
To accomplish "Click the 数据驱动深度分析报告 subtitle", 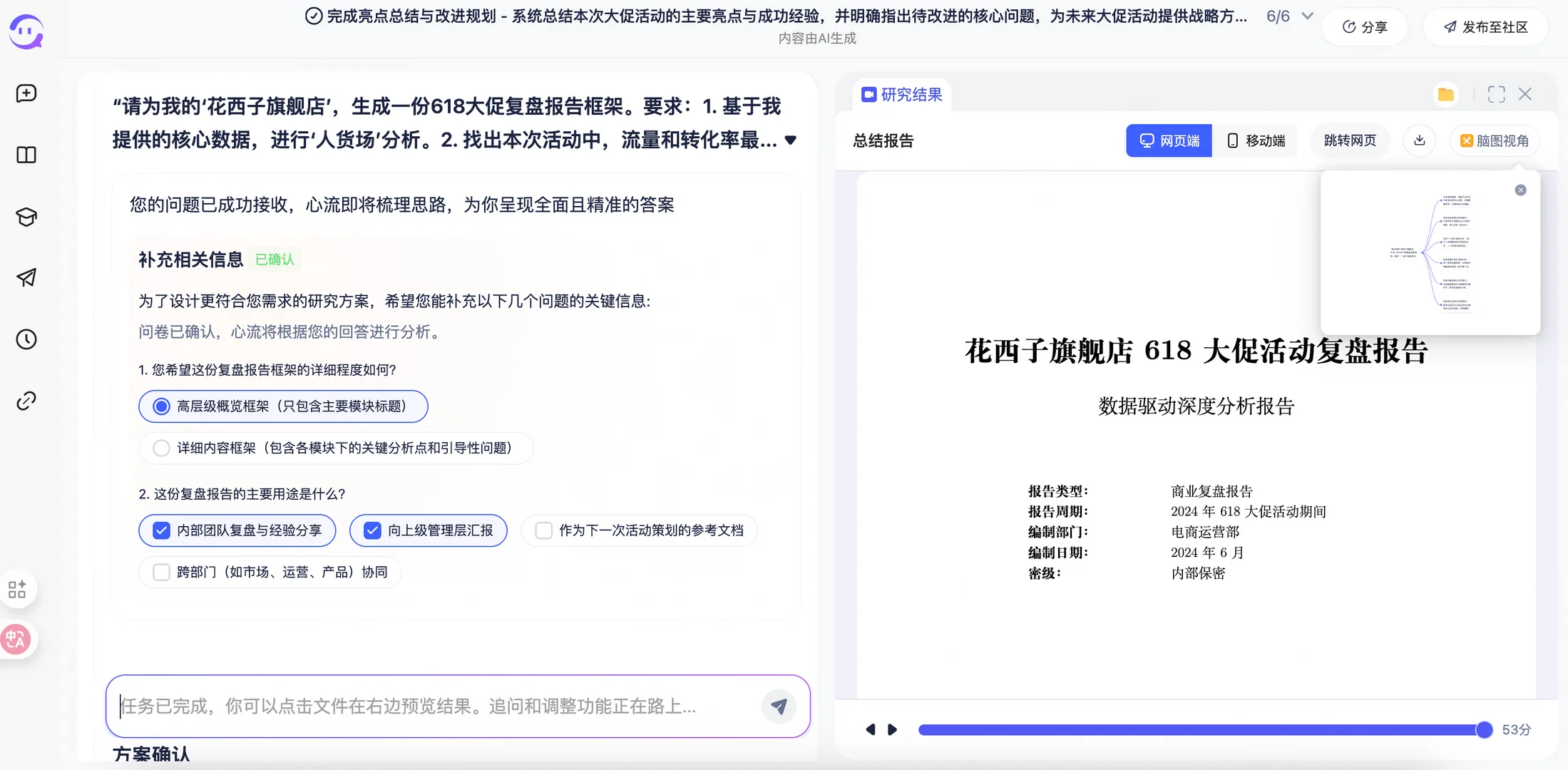I will tap(1196, 406).
